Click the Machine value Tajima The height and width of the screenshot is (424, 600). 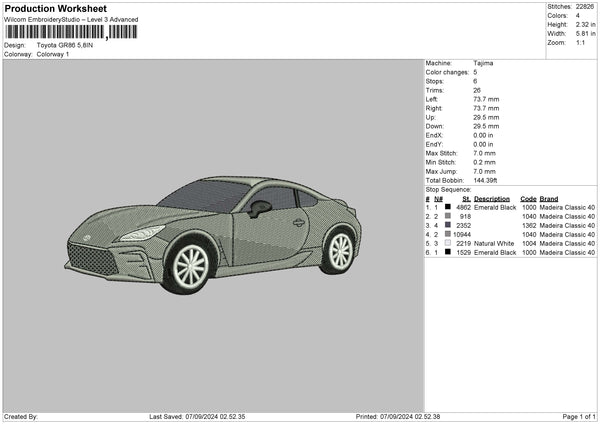pyautogui.click(x=483, y=63)
